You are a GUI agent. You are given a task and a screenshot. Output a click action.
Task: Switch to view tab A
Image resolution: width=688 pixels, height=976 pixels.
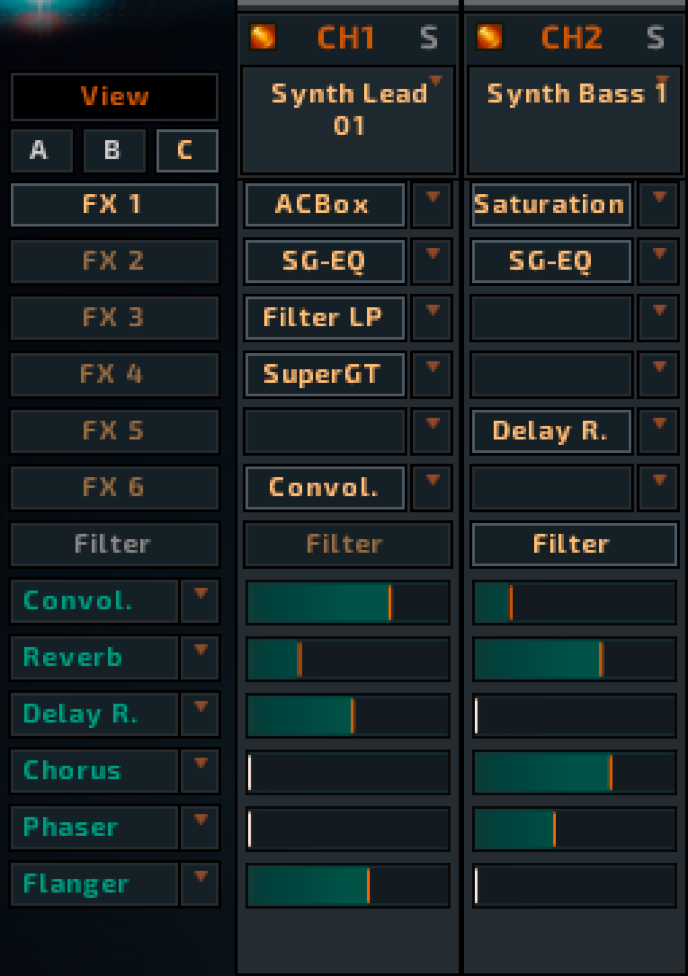point(40,150)
